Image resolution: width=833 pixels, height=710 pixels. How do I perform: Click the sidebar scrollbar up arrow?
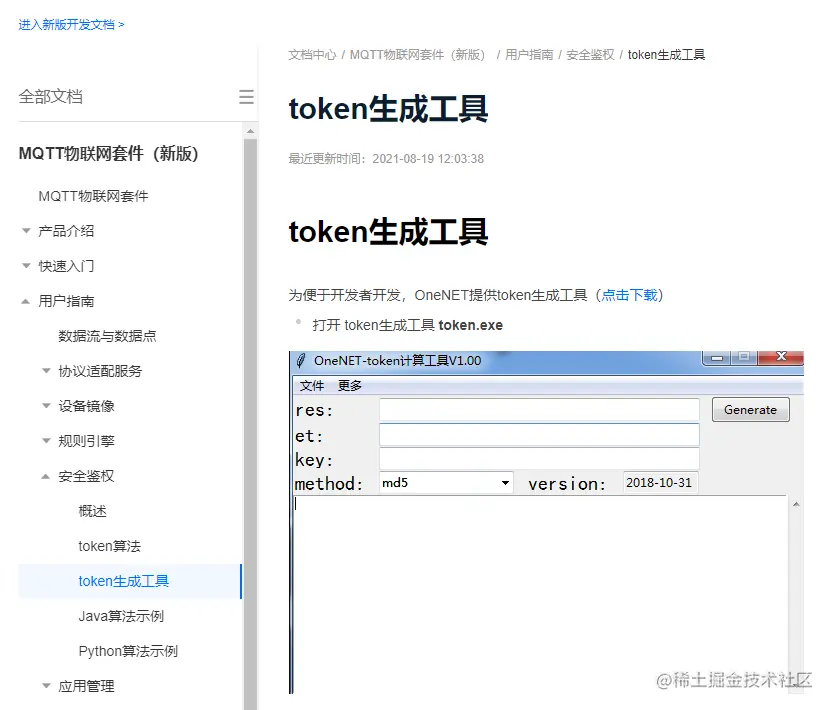click(x=250, y=131)
